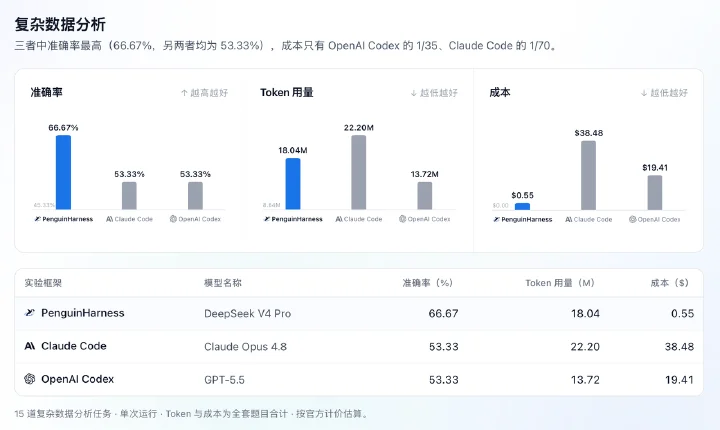The width and height of the screenshot is (720, 430).
Task: Click the OpenAI Codex icon under the 成本 chart
Action: (632, 220)
